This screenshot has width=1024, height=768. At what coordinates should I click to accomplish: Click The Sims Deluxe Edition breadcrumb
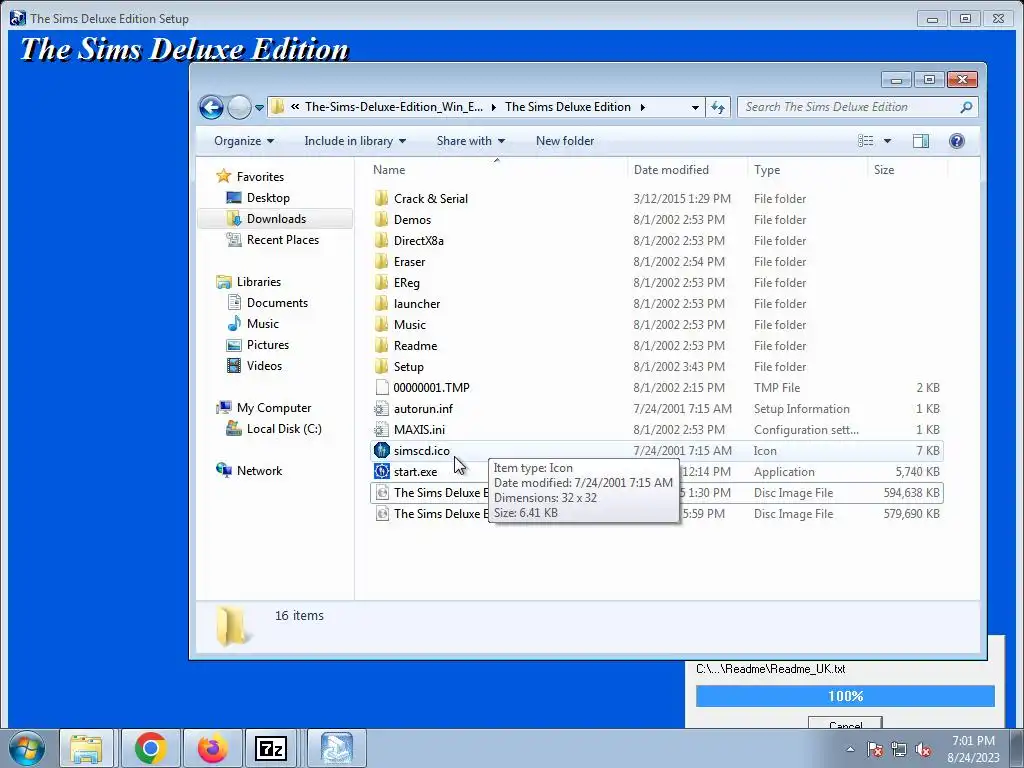[568, 107]
